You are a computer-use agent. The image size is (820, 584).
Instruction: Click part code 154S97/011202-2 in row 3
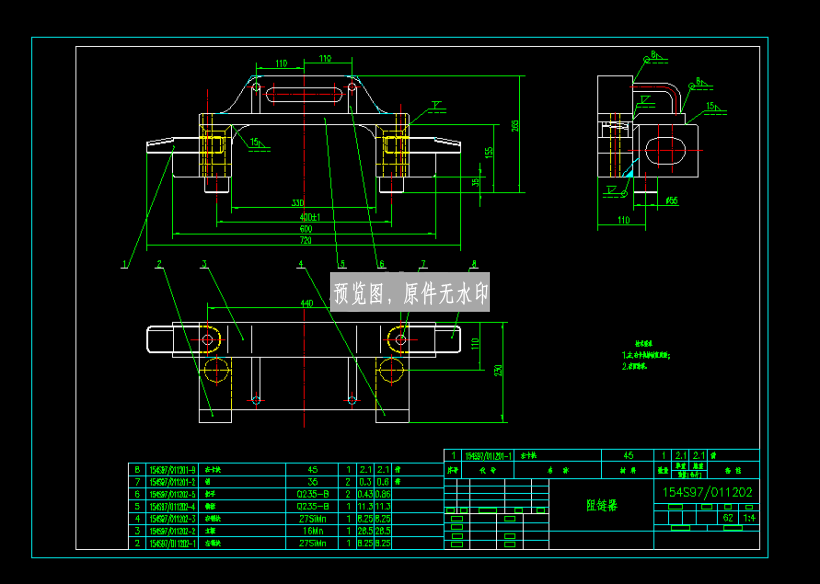click(x=173, y=531)
